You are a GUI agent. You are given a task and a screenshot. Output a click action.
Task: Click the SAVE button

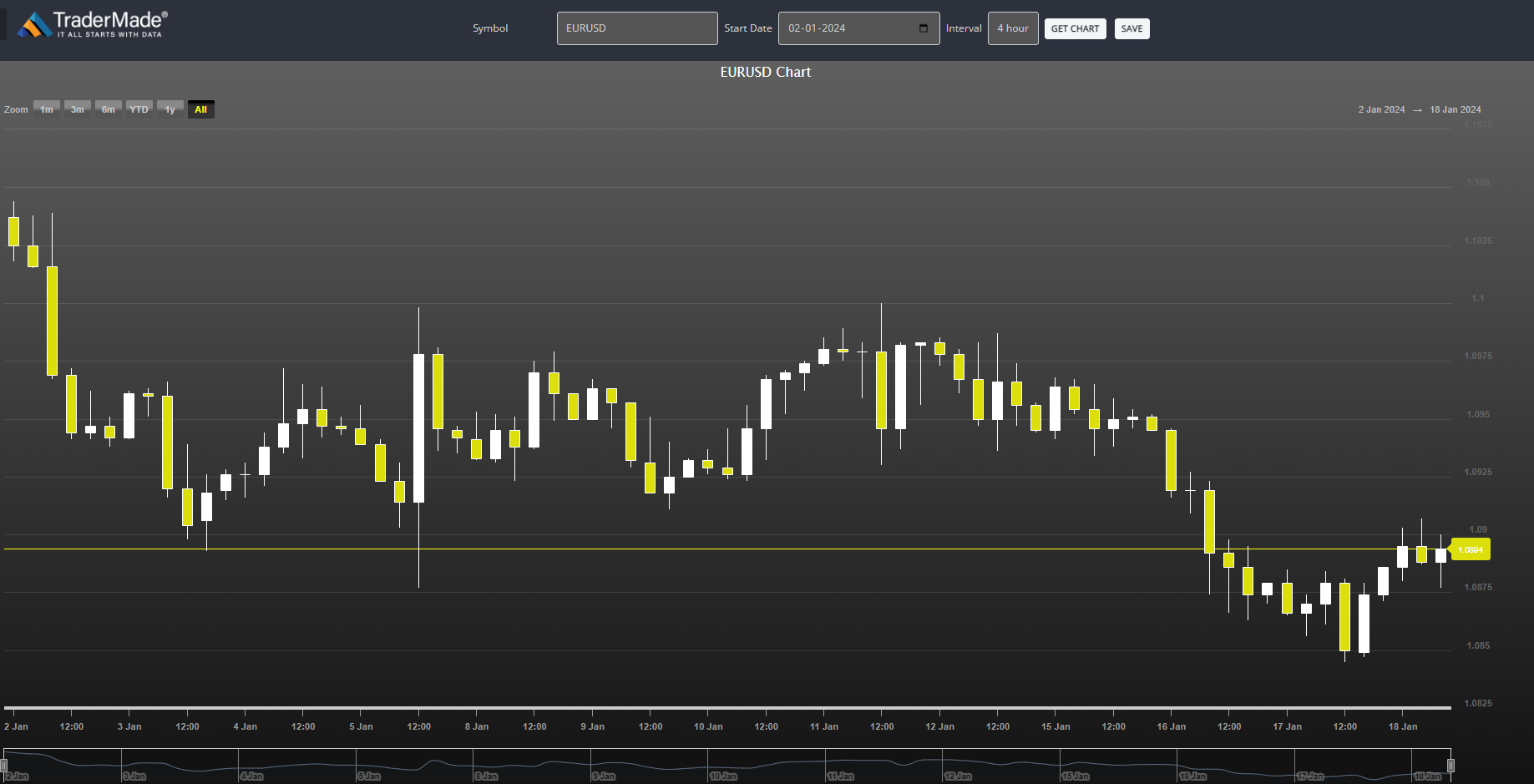(1132, 28)
